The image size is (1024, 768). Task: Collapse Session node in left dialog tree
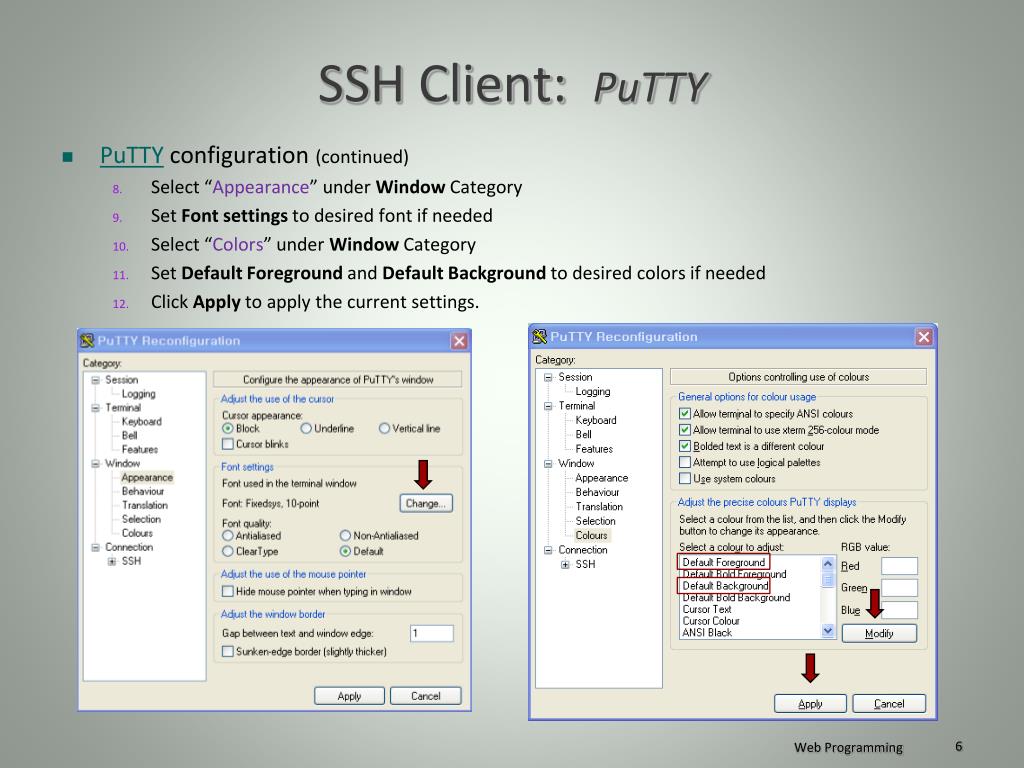pyautogui.click(x=95, y=379)
